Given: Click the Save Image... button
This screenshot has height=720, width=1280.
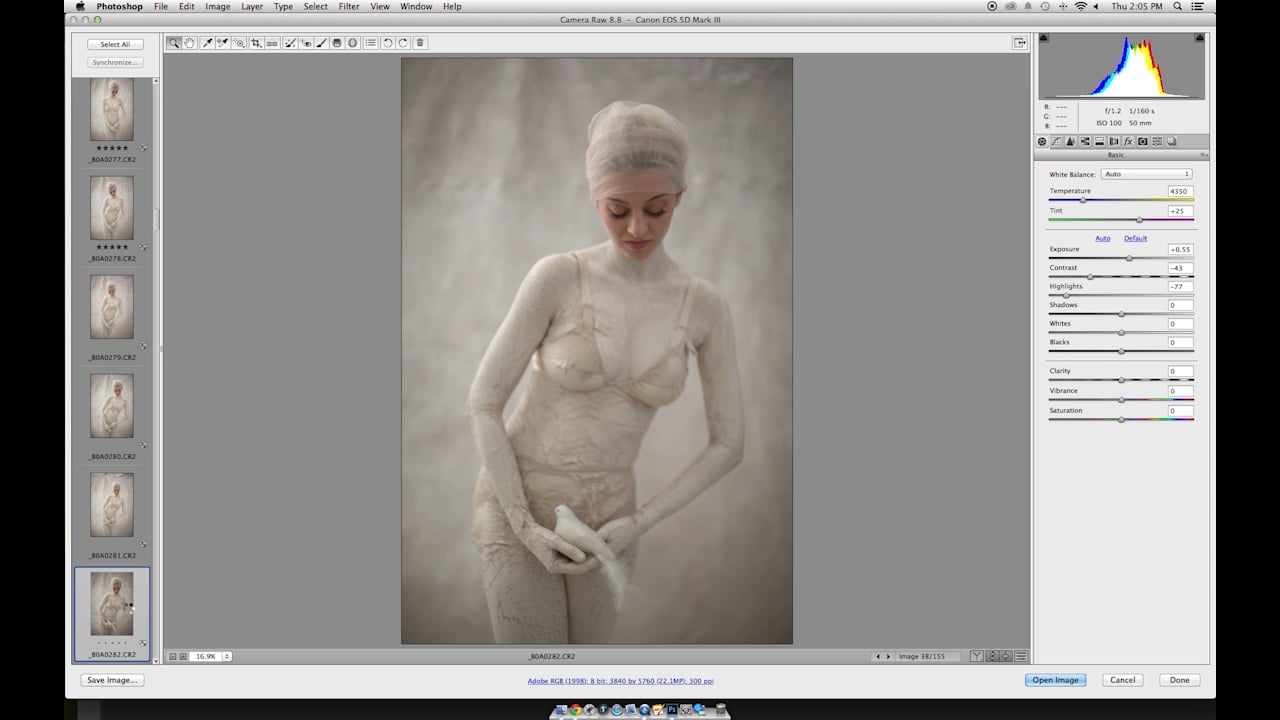Looking at the screenshot, I should pyautogui.click(x=112, y=680).
